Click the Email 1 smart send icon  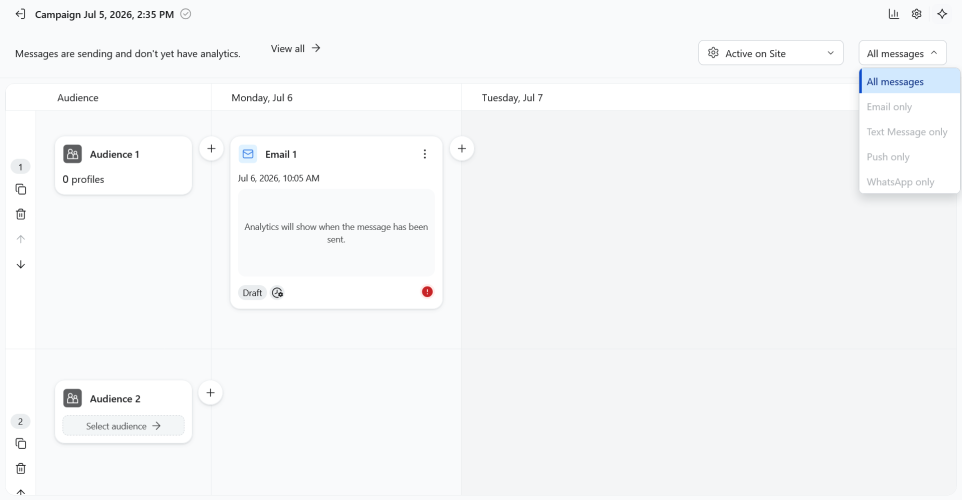point(277,293)
